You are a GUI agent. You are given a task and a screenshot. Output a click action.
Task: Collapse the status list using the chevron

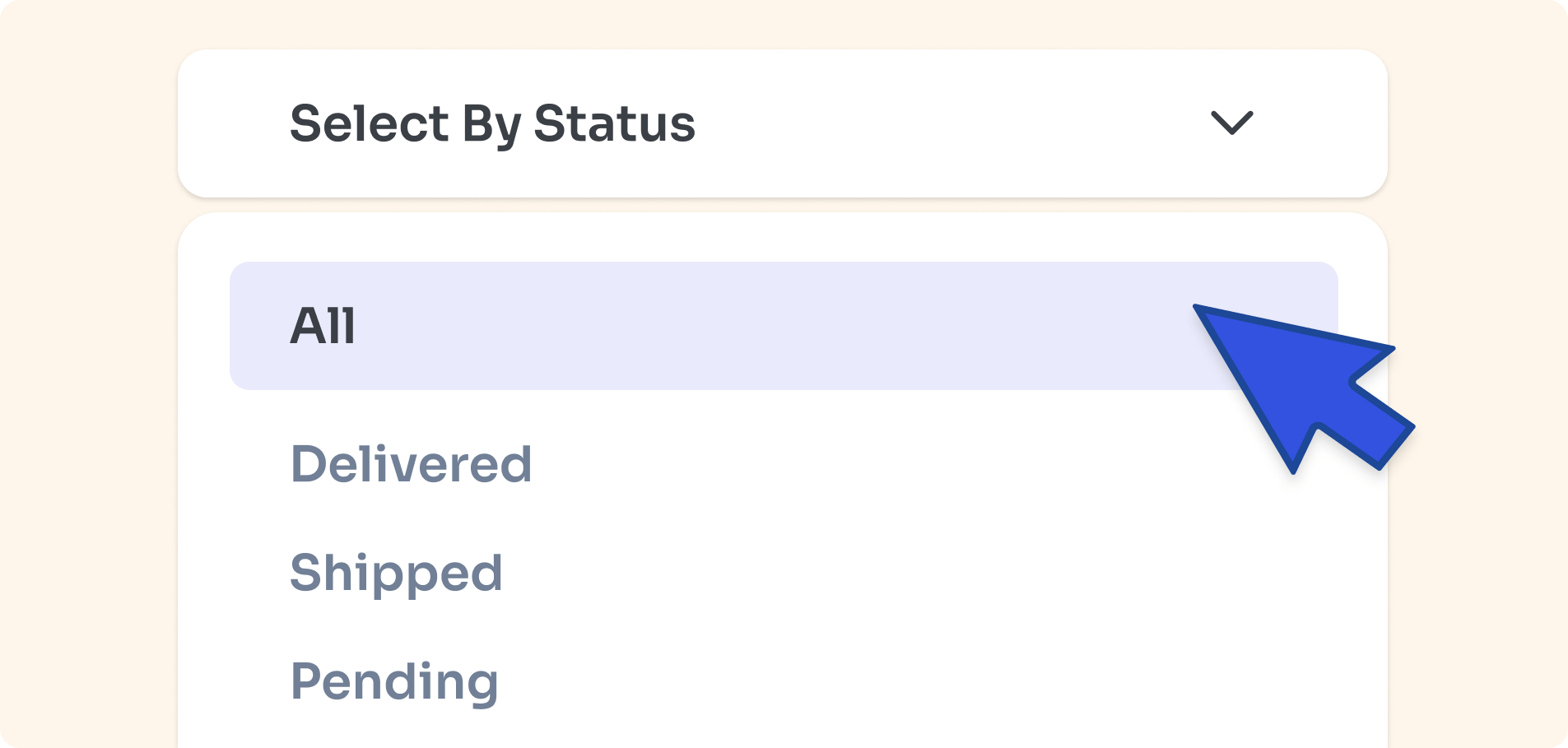pyautogui.click(x=1231, y=123)
